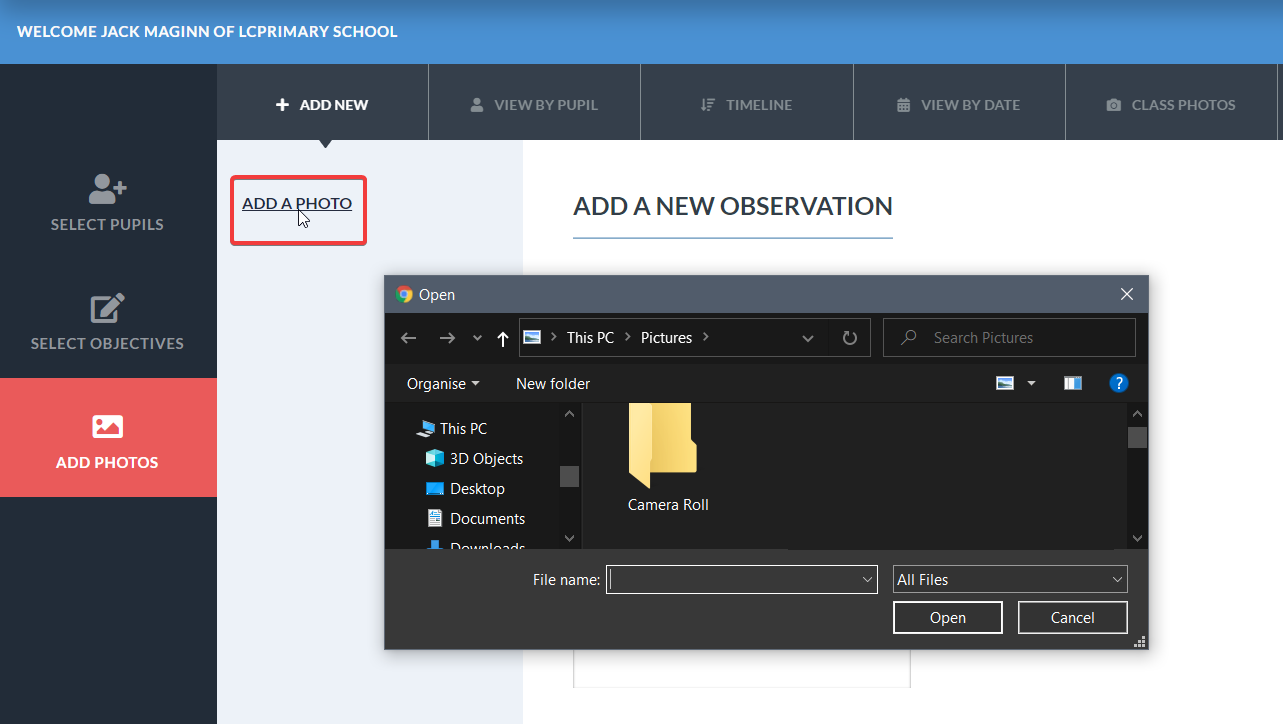Cancel the file open dialog

[1073, 618]
